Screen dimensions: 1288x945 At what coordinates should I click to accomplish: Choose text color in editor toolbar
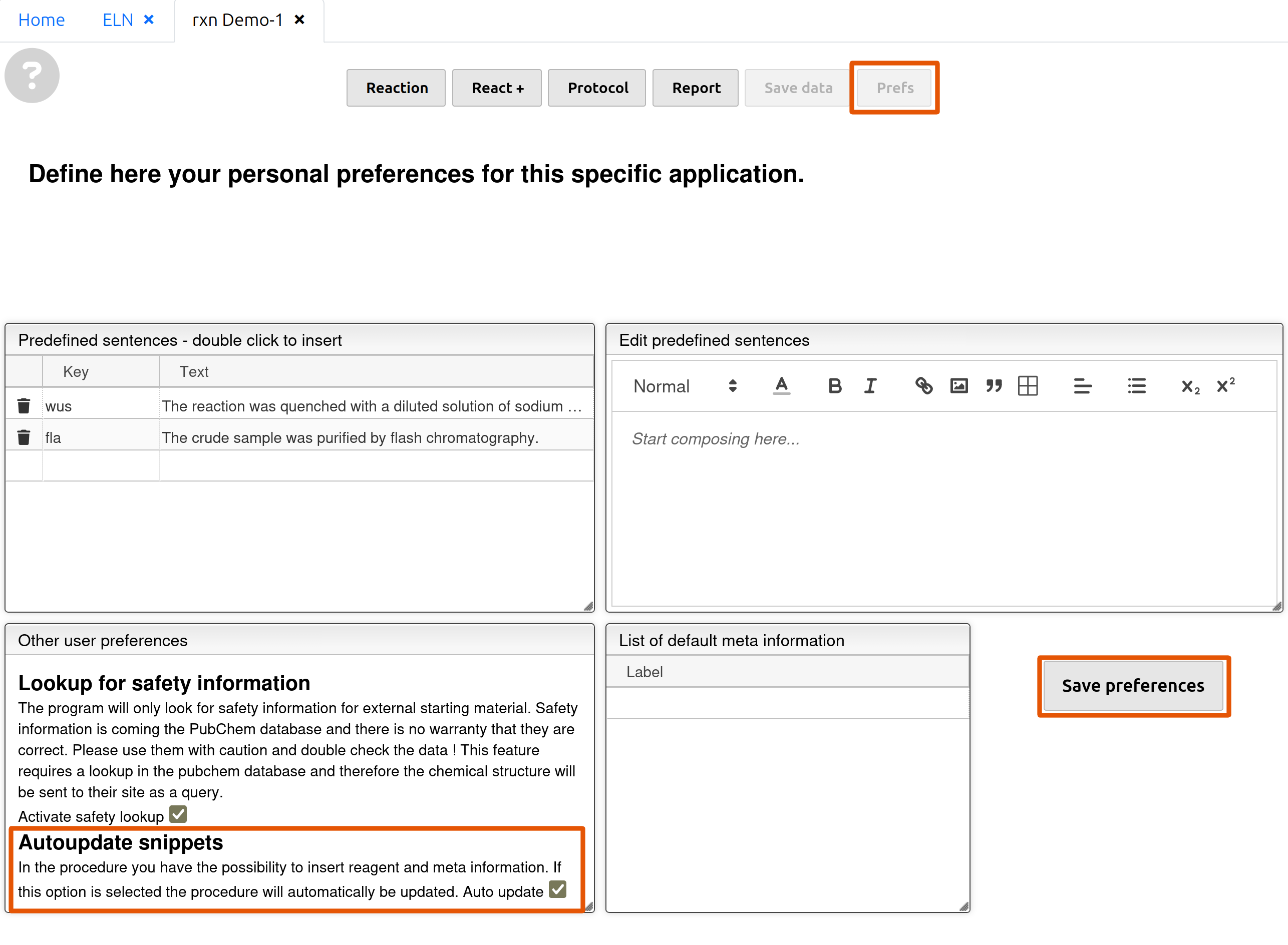pos(781,386)
